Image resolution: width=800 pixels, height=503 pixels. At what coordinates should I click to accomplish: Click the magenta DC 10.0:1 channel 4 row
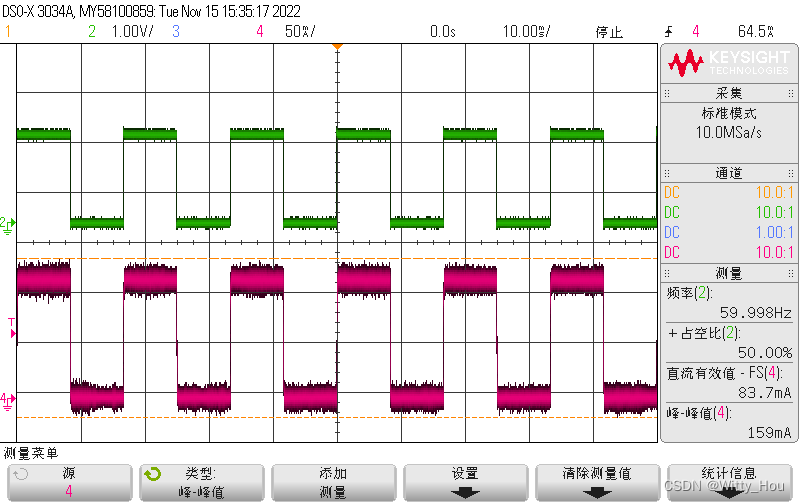click(729, 252)
